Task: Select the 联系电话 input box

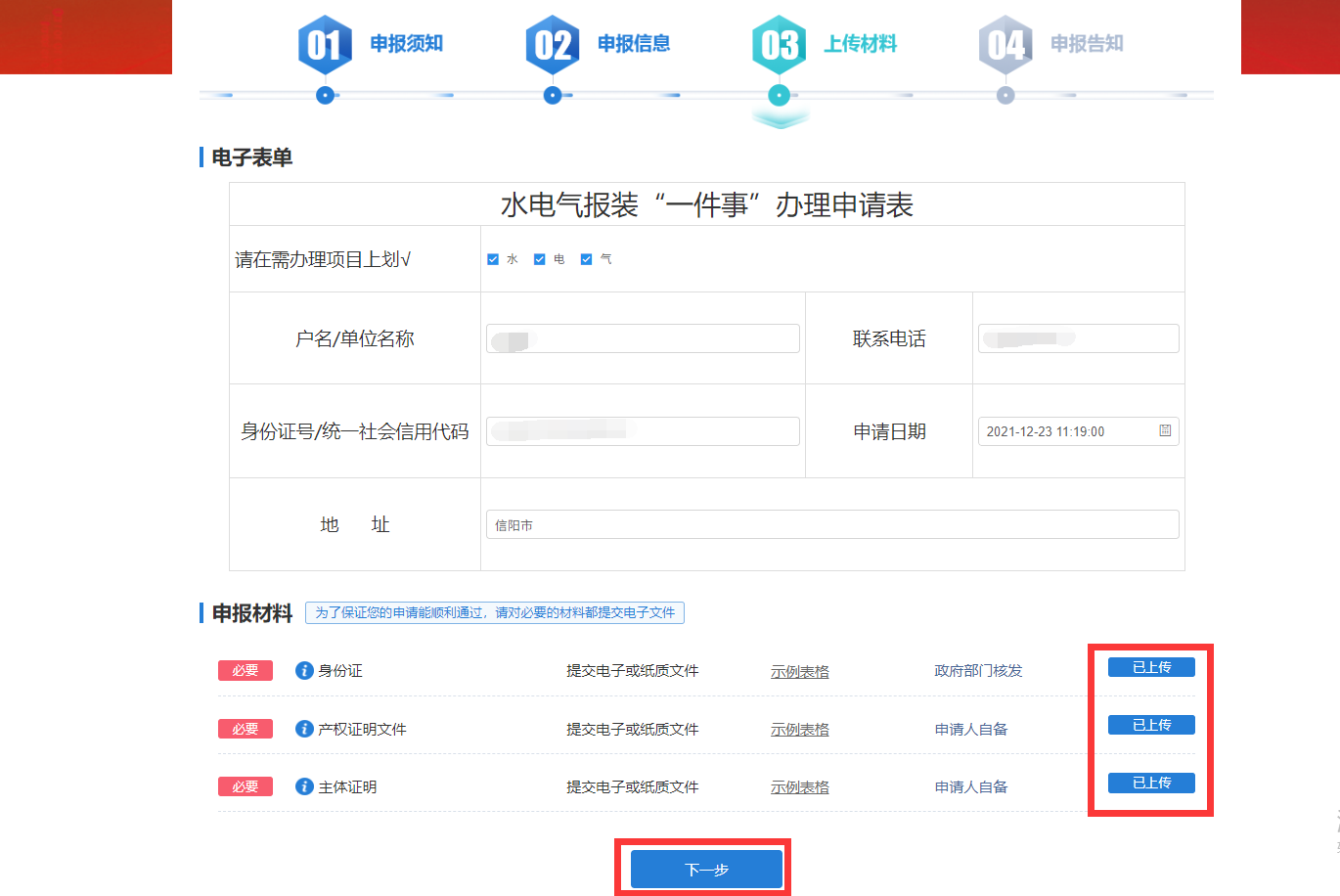Action: pyautogui.click(x=1078, y=338)
